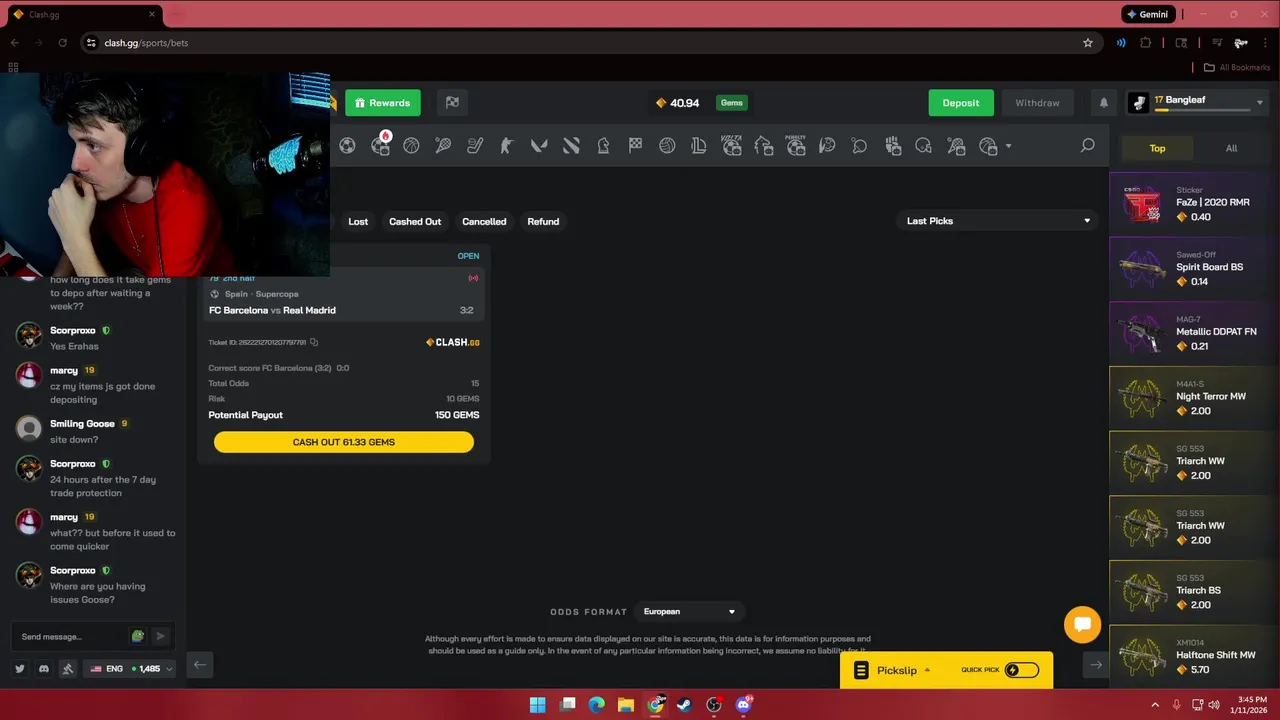Select the basketball sport icon

point(411,146)
